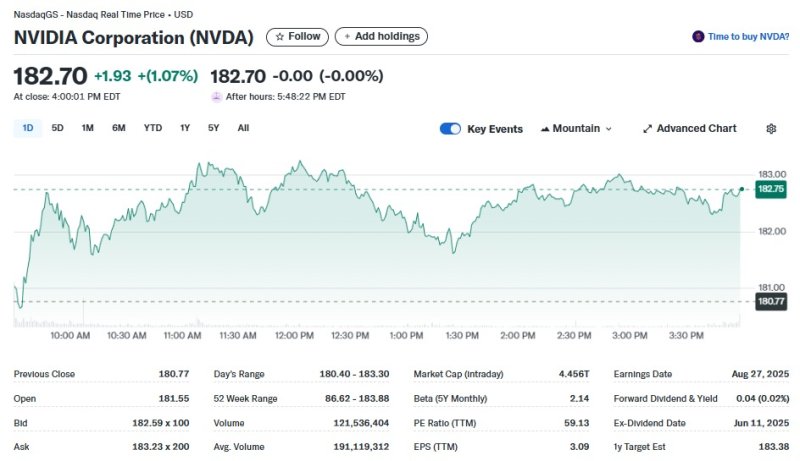Select the All time range
800x461 pixels.
pyautogui.click(x=243, y=128)
